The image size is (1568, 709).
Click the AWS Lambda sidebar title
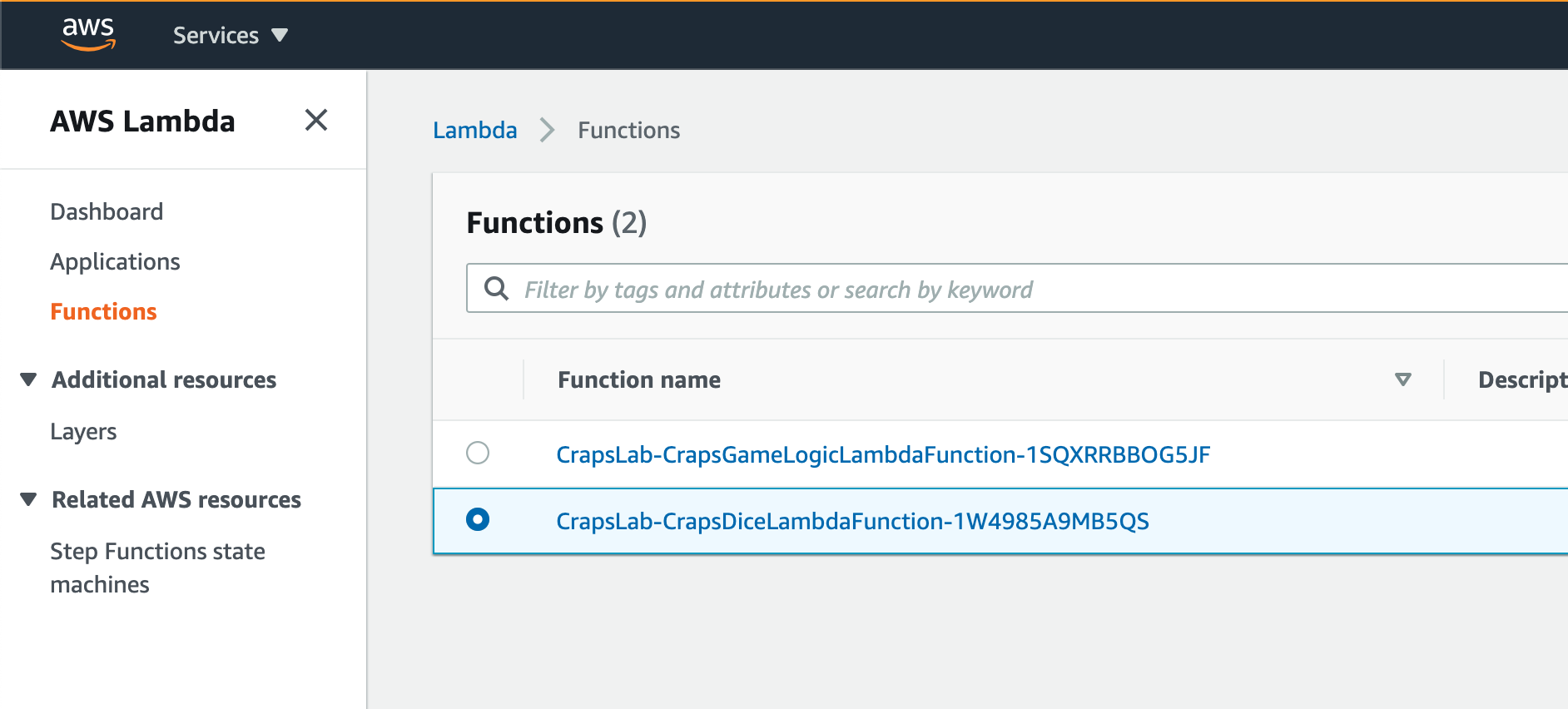click(x=142, y=121)
